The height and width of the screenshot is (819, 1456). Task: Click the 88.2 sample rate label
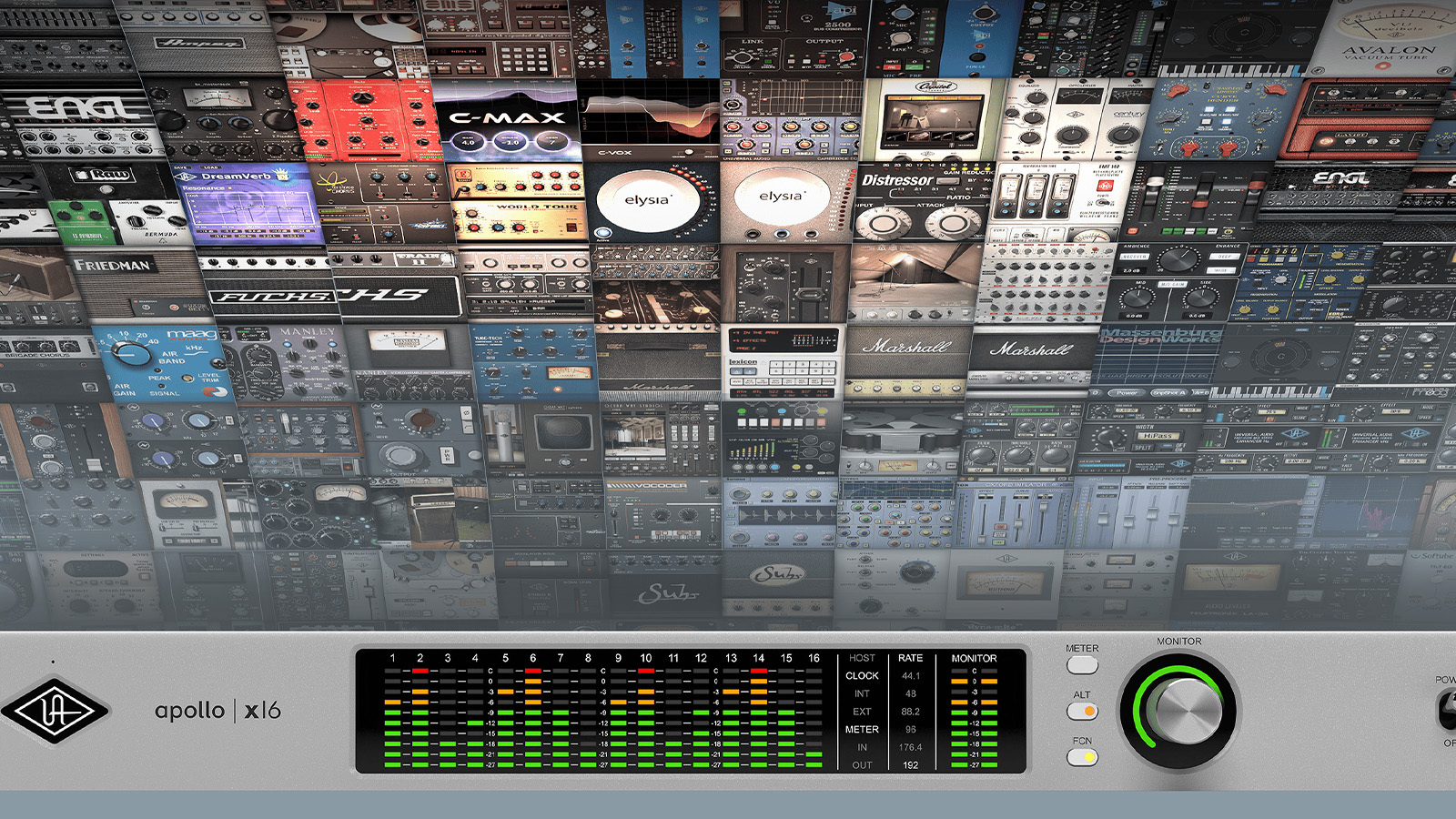pyautogui.click(x=911, y=712)
